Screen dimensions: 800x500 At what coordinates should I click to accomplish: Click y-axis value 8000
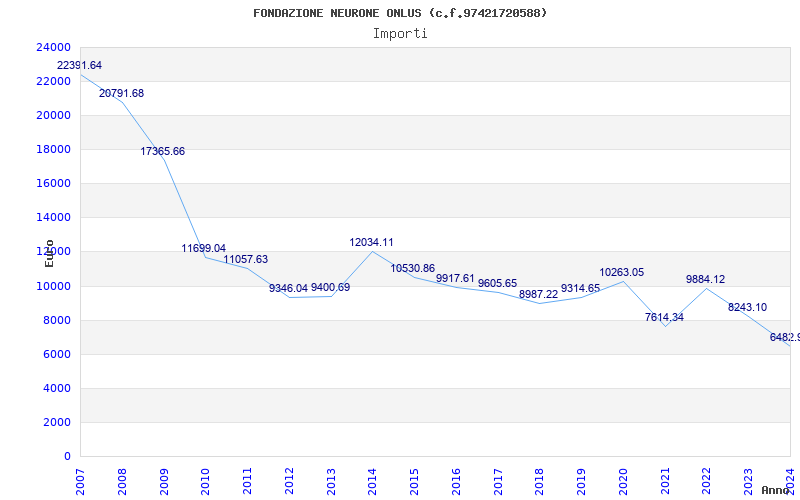(x=56, y=320)
